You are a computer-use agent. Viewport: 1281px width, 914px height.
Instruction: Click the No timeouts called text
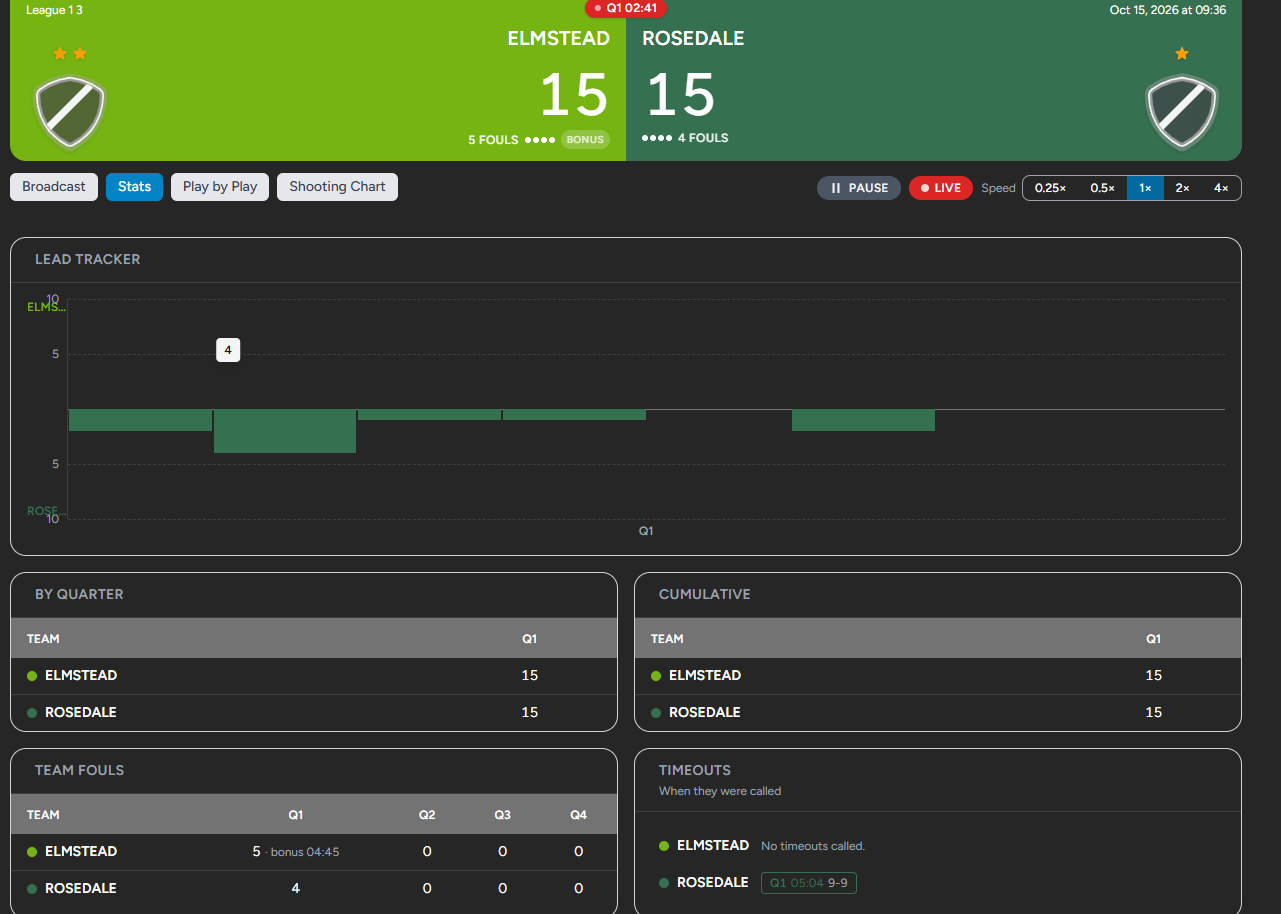[x=813, y=846]
